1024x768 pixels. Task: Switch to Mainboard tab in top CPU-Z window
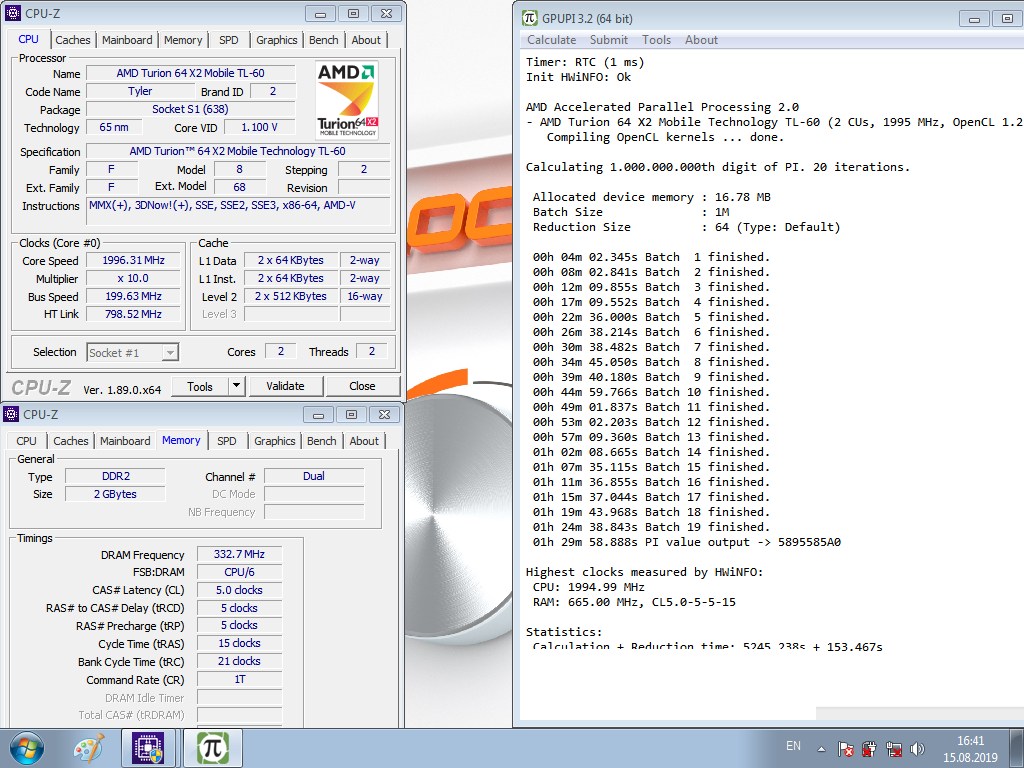pyautogui.click(x=127, y=40)
